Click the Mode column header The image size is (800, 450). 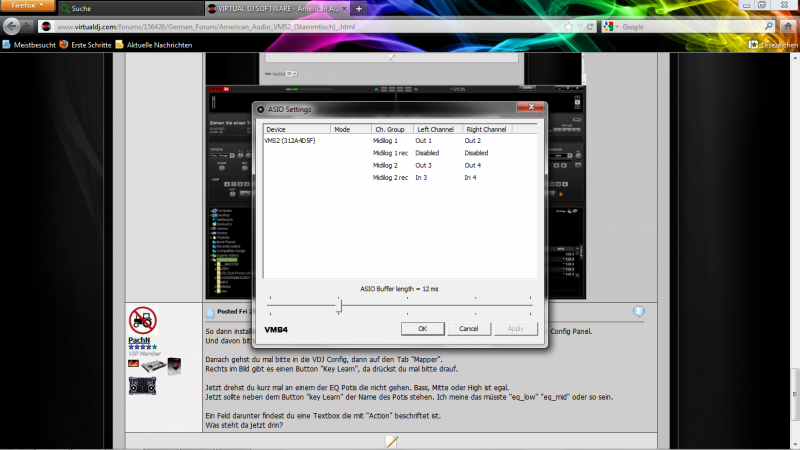coord(351,129)
